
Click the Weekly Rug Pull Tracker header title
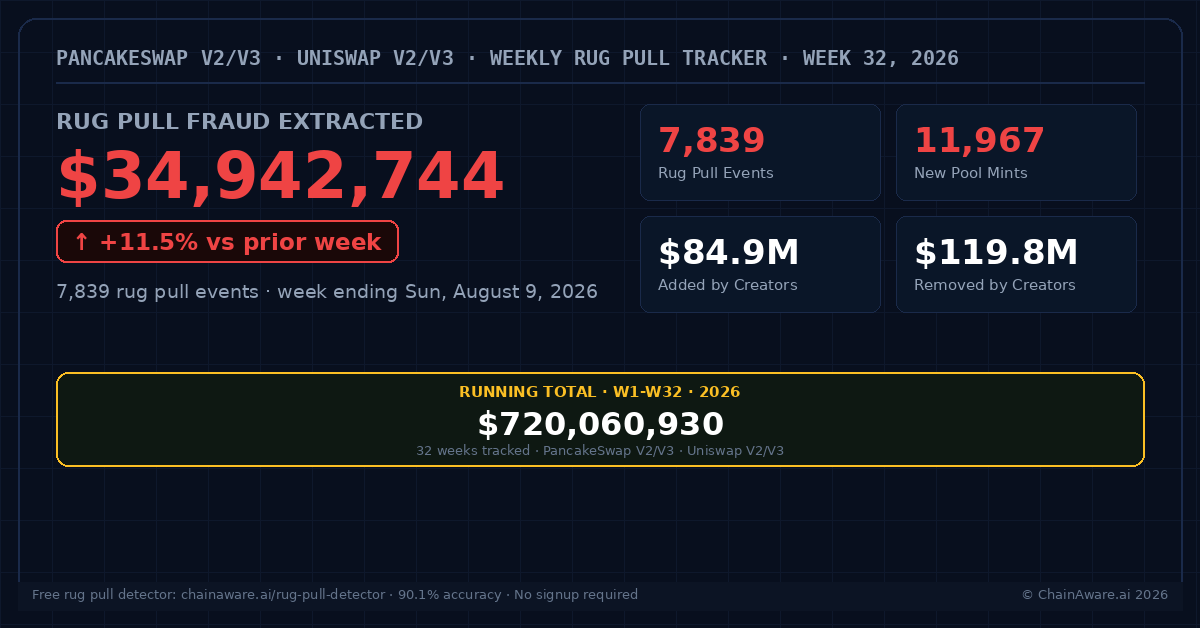click(x=628, y=58)
